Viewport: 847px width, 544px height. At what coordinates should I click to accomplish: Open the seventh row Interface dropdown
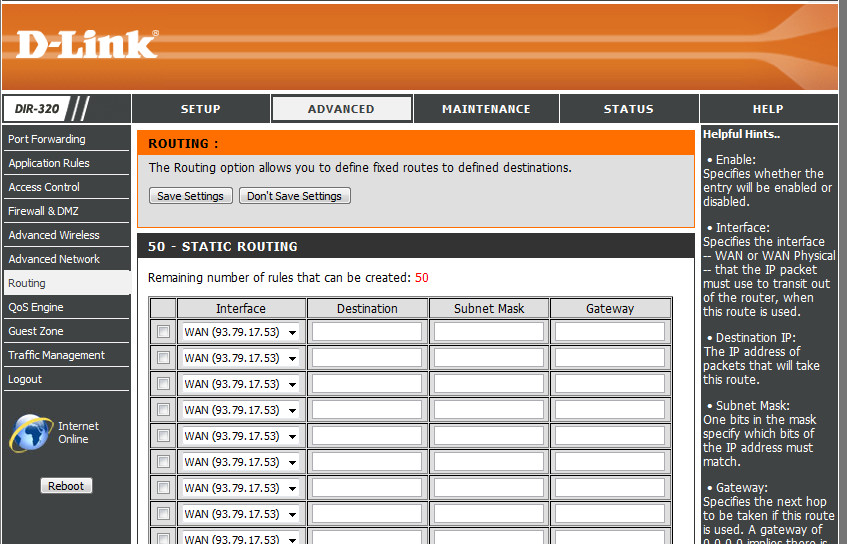coord(240,487)
